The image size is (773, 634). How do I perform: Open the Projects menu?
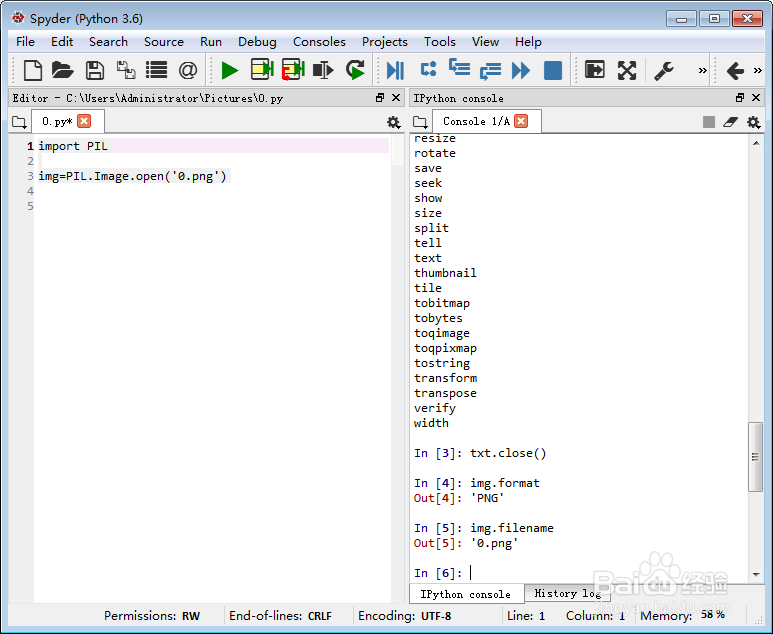pyautogui.click(x=385, y=42)
